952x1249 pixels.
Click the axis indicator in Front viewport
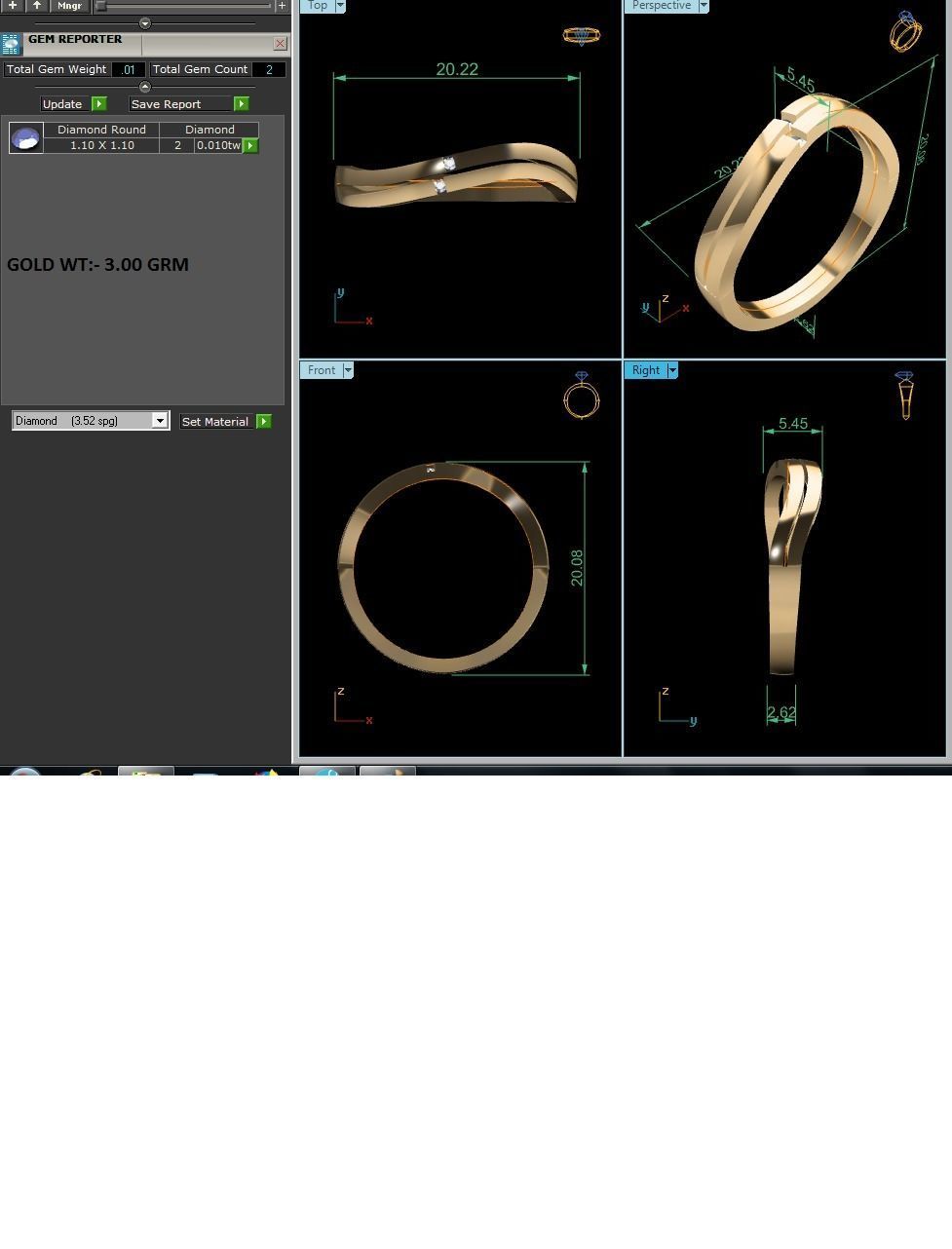coord(353,706)
